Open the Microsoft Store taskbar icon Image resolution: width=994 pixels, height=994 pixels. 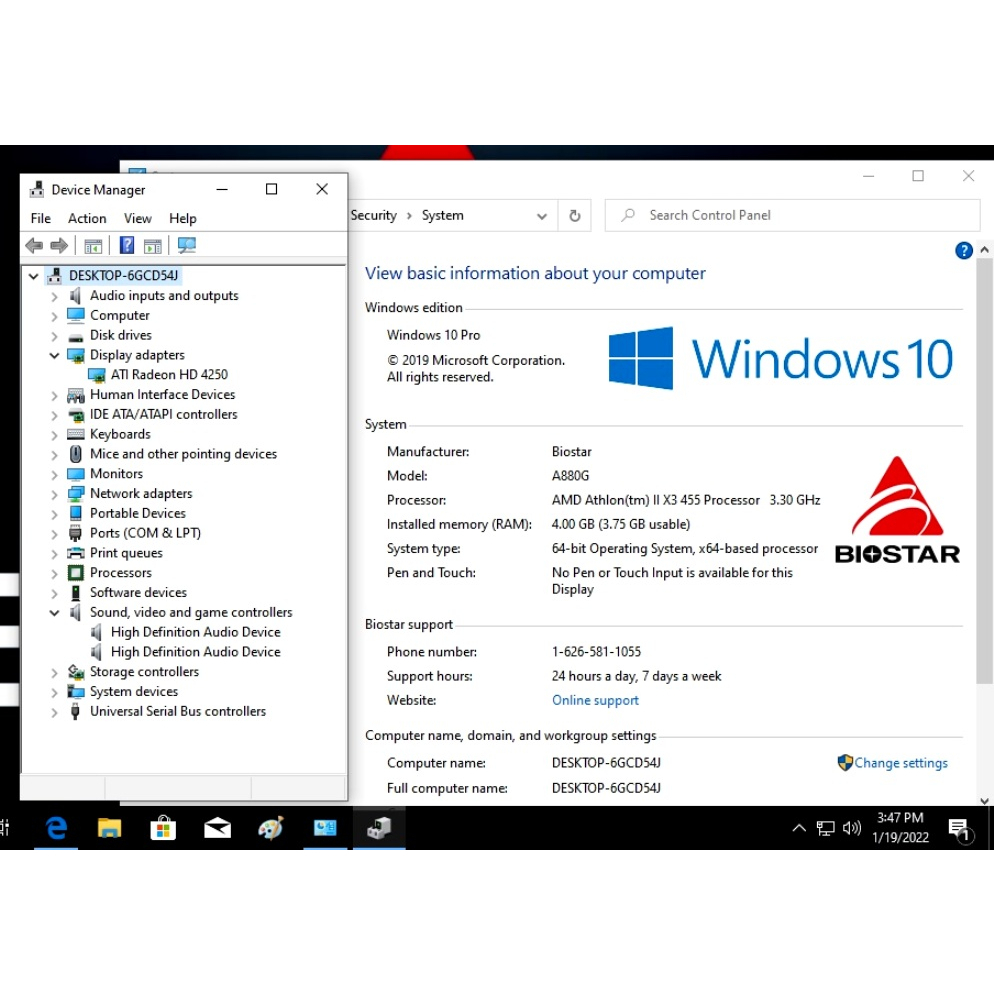click(163, 828)
